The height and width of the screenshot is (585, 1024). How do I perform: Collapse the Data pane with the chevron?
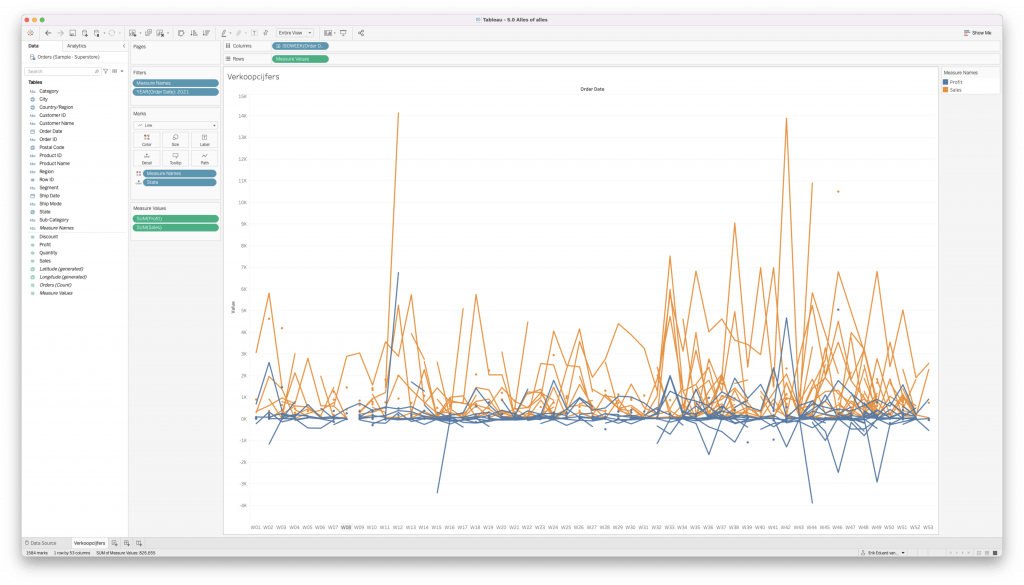[123, 46]
